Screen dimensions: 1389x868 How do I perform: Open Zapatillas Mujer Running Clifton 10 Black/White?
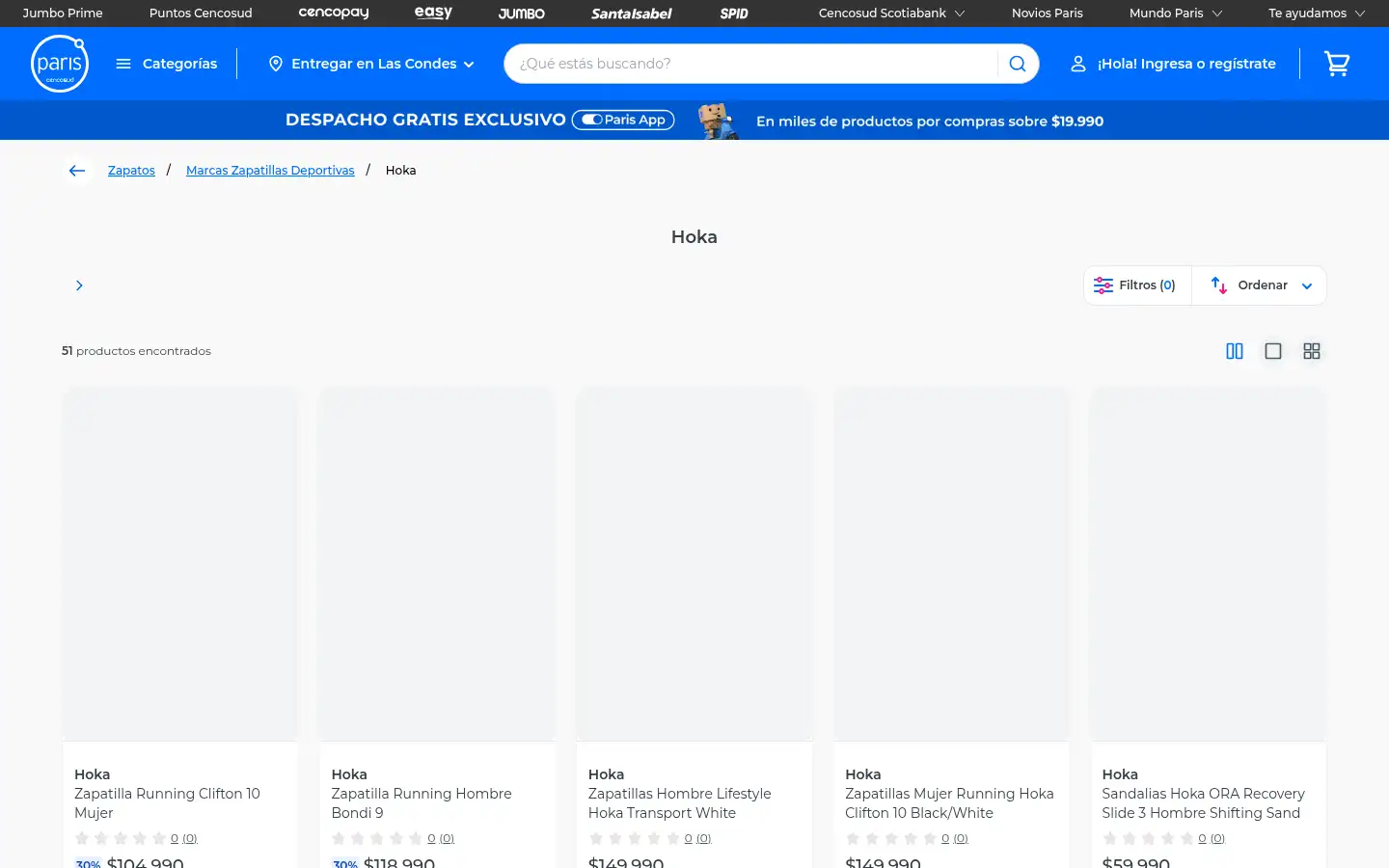pyautogui.click(x=949, y=803)
